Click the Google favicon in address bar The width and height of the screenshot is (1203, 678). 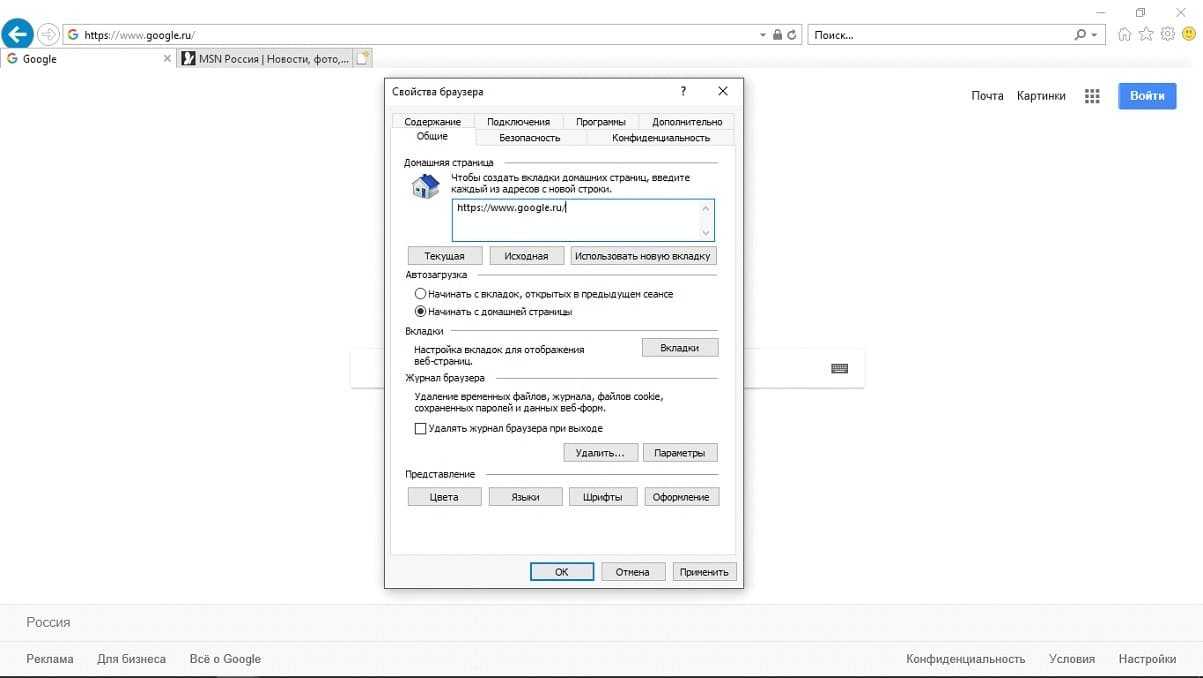73,34
